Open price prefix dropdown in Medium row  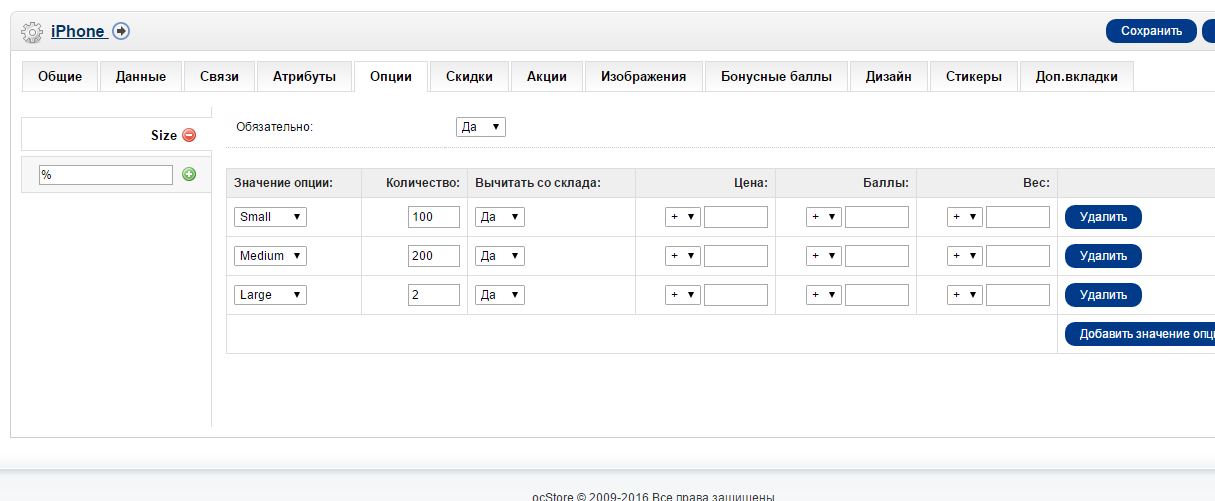(683, 256)
